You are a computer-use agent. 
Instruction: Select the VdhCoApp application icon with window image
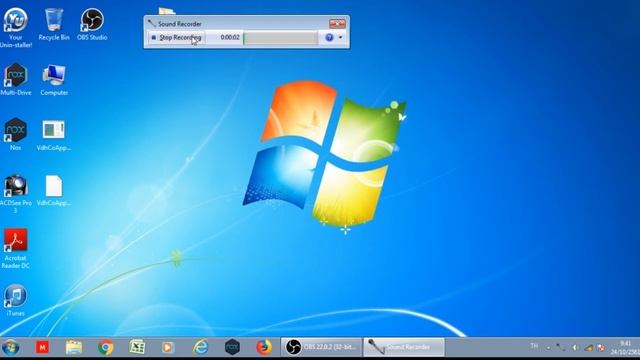tap(54, 135)
